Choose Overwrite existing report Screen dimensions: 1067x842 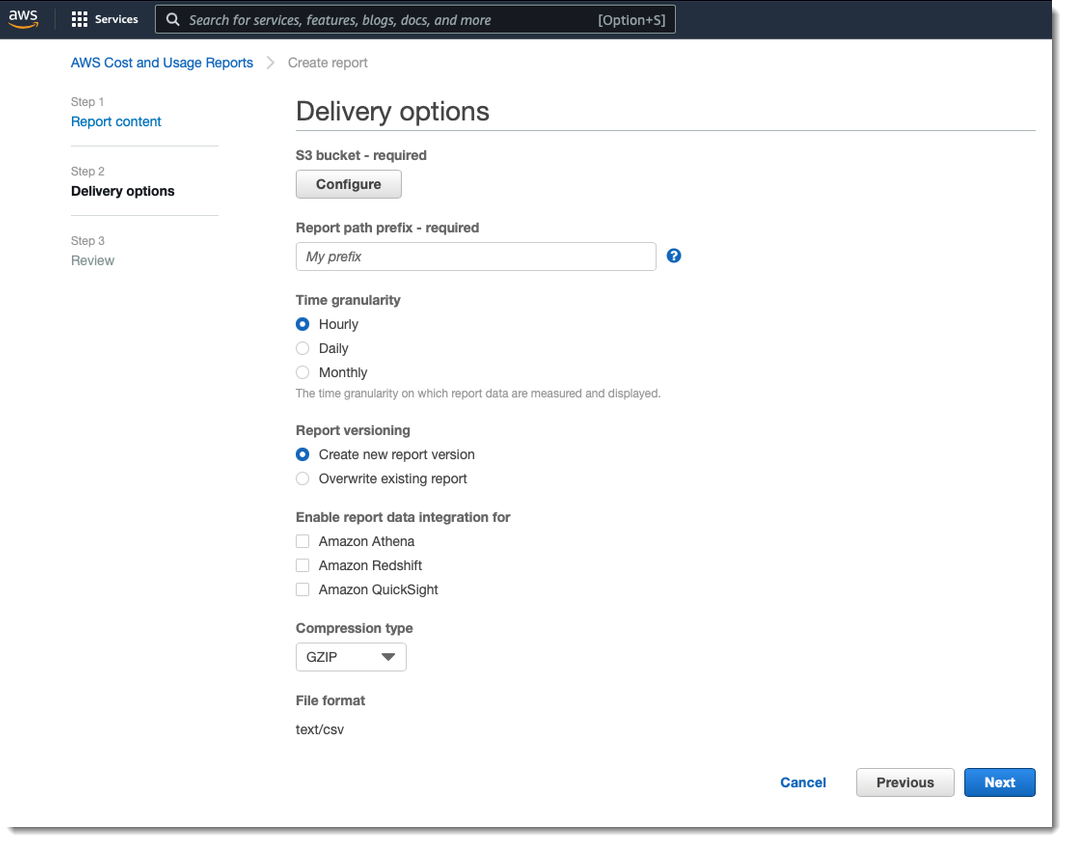303,479
